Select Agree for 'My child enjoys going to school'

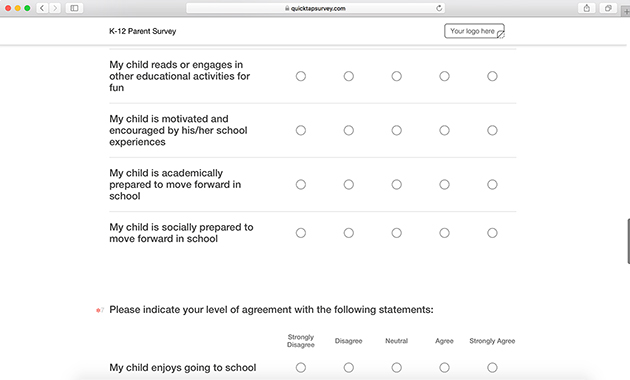coord(444,368)
